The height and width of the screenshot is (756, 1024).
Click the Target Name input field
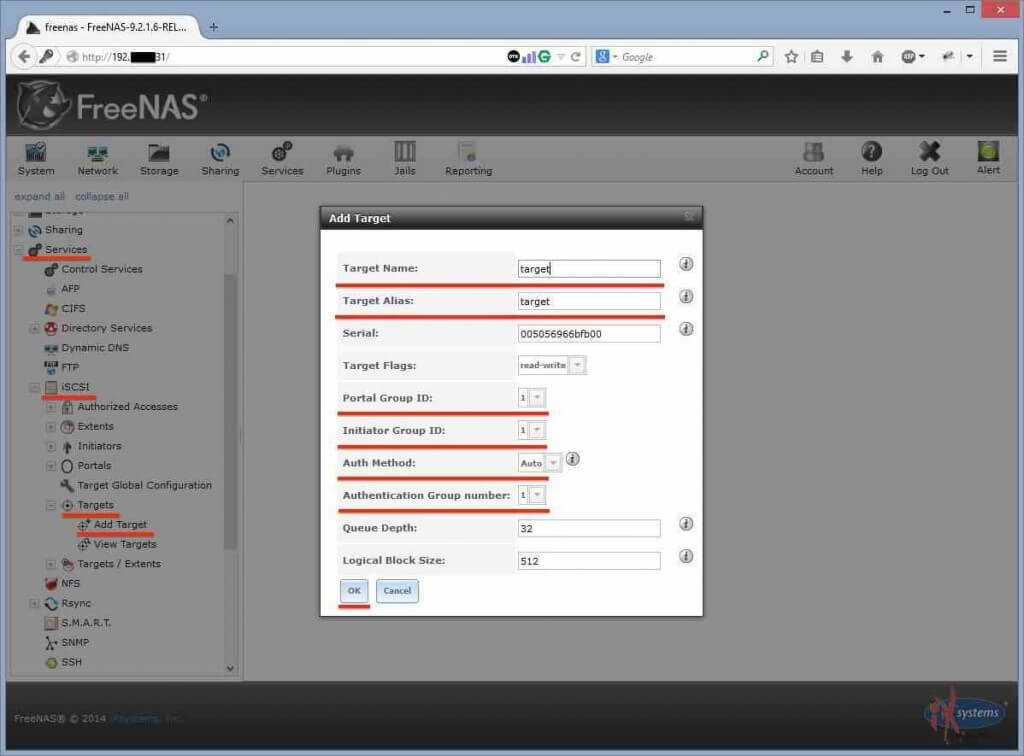point(589,268)
